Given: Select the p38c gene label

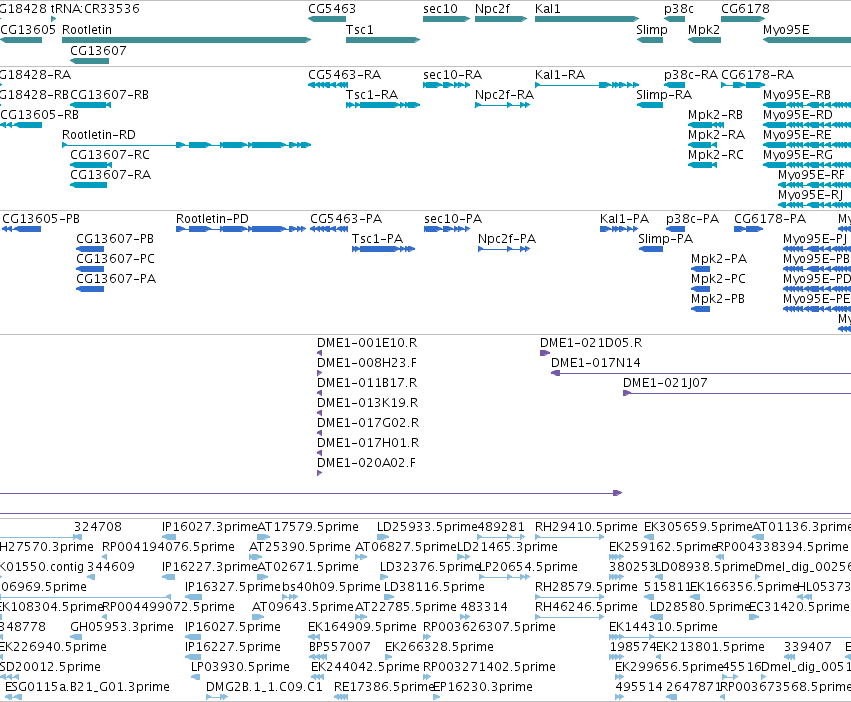Looking at the screenshot, I should click(x=679, y=9).
